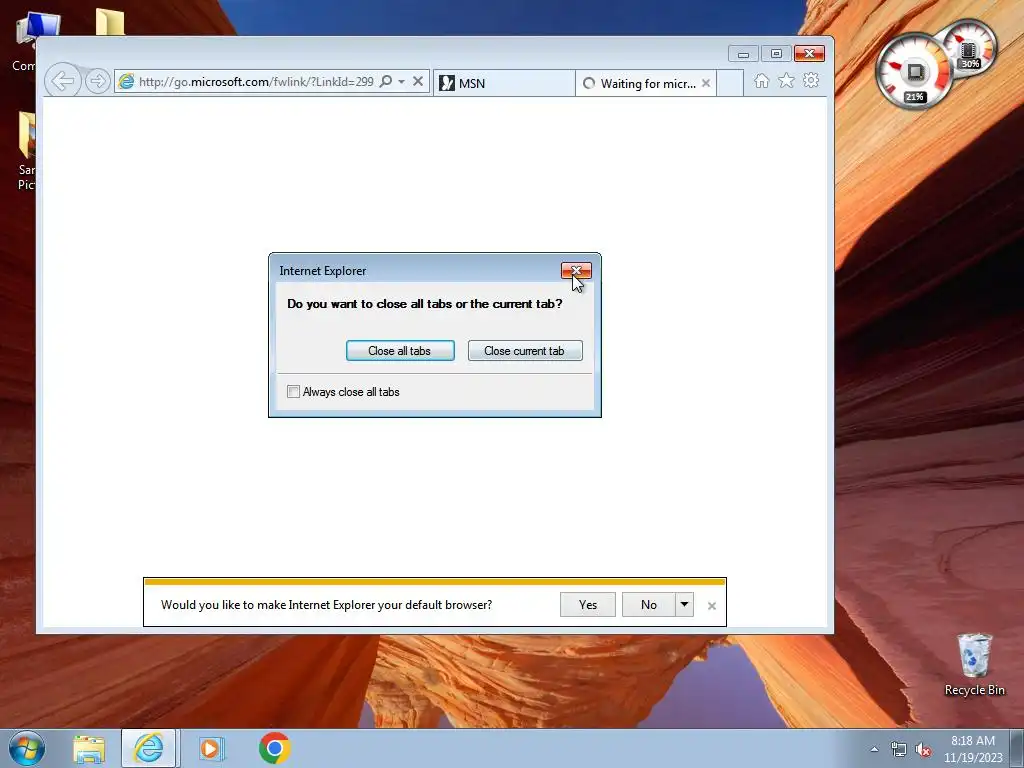Click the muted volume tray icon
This screenshot has height=768, width=1024.
click(923, 750)
